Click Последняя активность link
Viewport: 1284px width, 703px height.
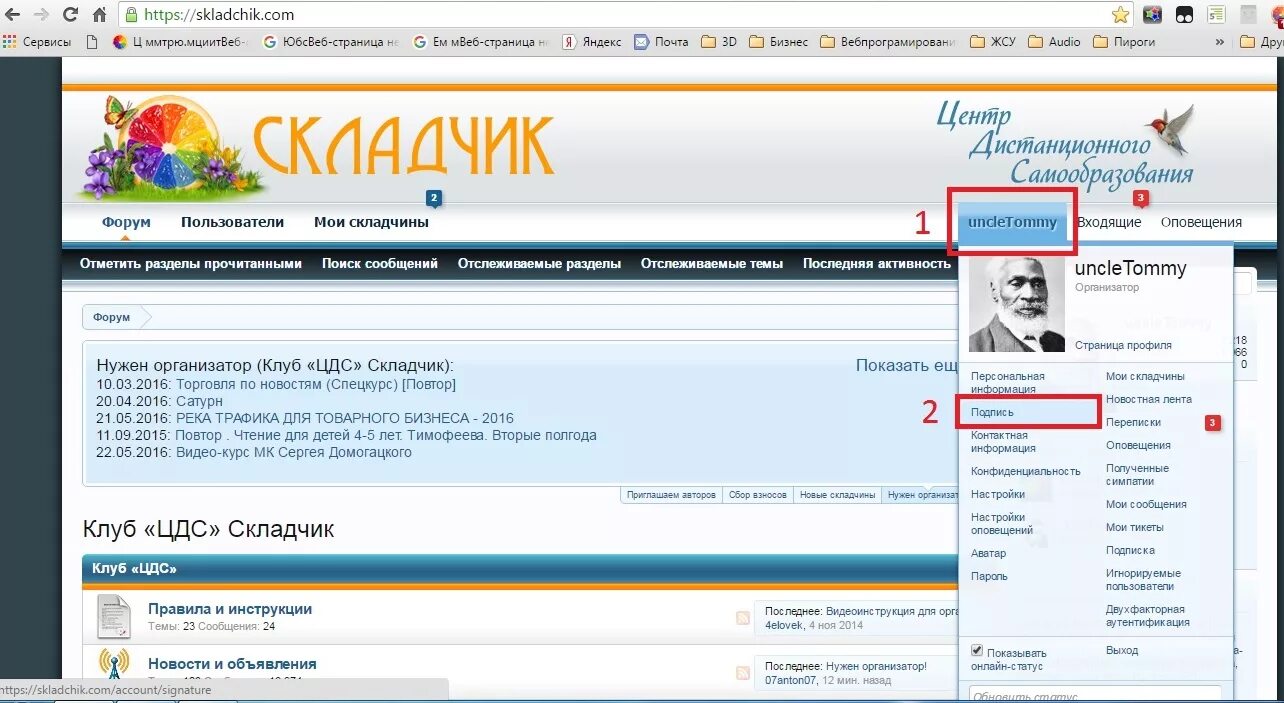click(x=876, y=264)
